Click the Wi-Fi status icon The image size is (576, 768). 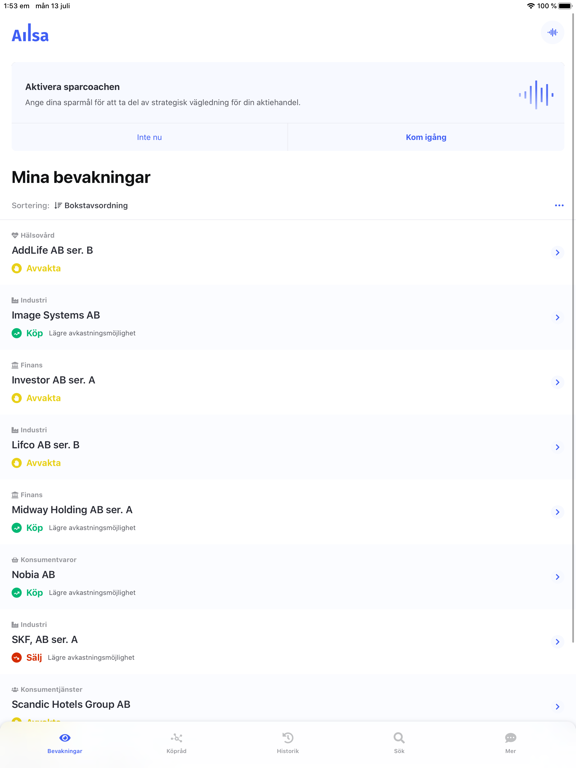[x=530, y=6]
